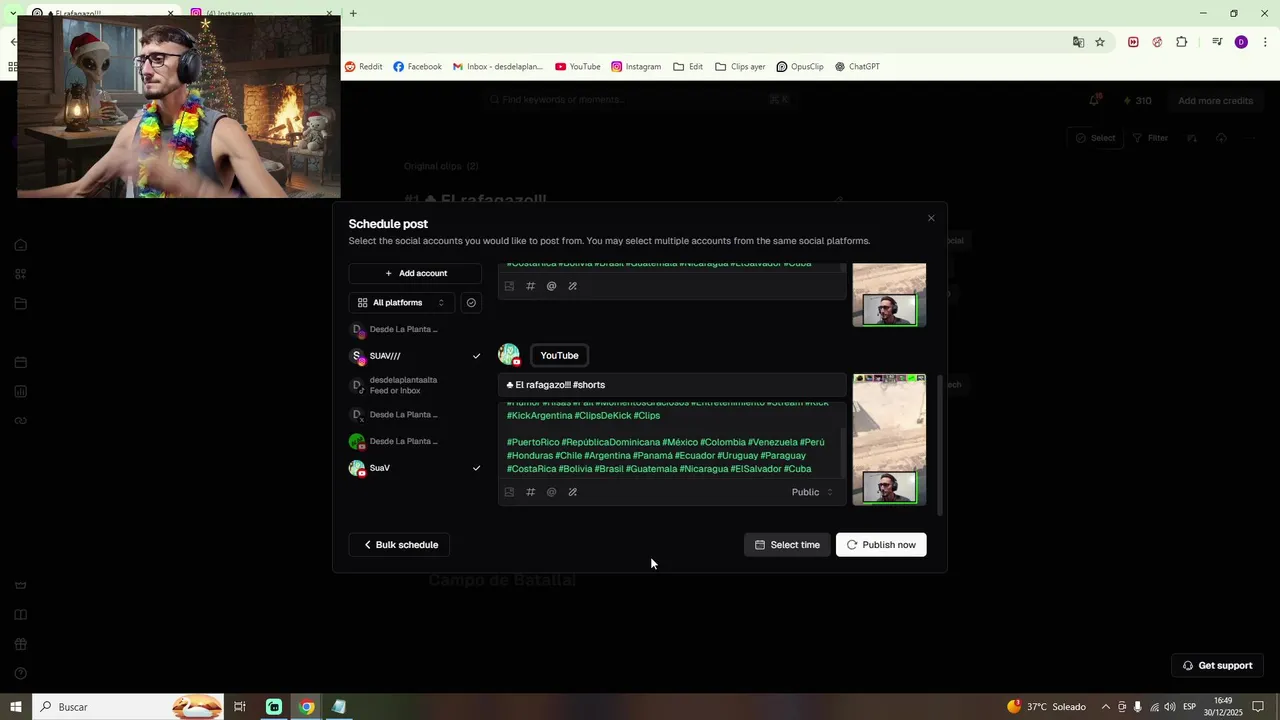This screenshot has width=1280, height=720.
Task: Open OpusClip bookmark
Action: point(800,67)
